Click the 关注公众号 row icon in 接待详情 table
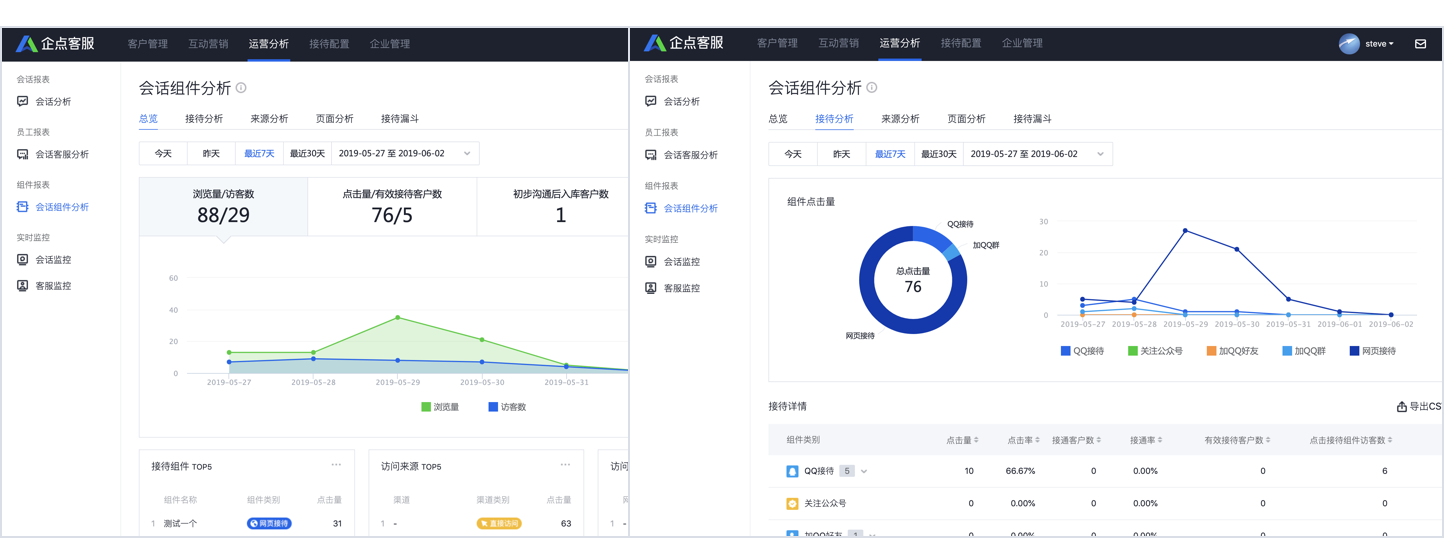Image resolution: width=1444 pixels, height=538 pixels. (792, 504)
